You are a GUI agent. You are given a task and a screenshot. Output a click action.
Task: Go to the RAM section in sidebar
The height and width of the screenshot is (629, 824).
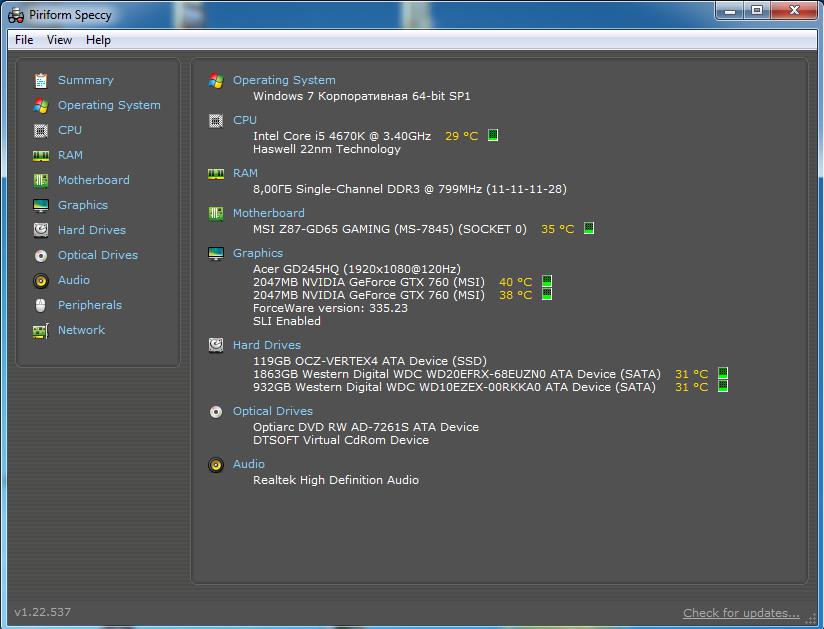pyautogui.click(x=70, y=155)
